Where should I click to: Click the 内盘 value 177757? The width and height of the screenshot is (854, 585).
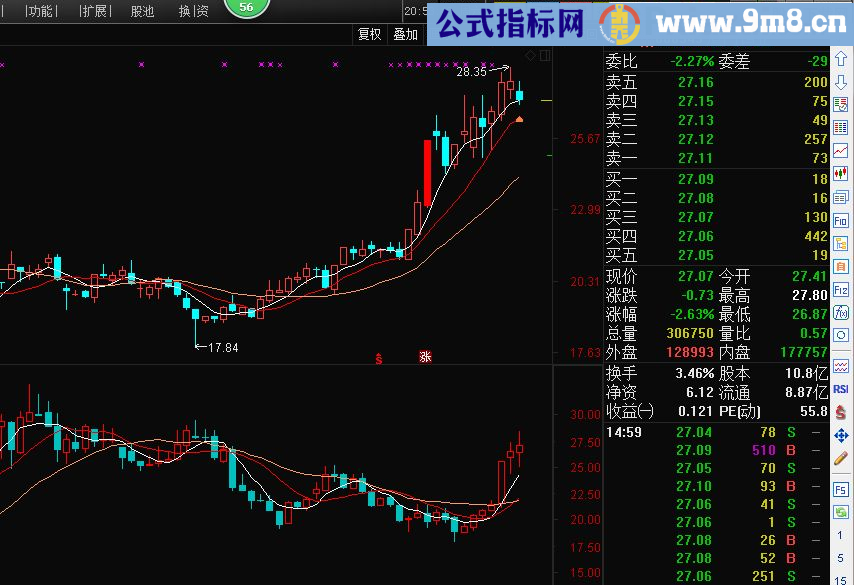click(804, 352)
